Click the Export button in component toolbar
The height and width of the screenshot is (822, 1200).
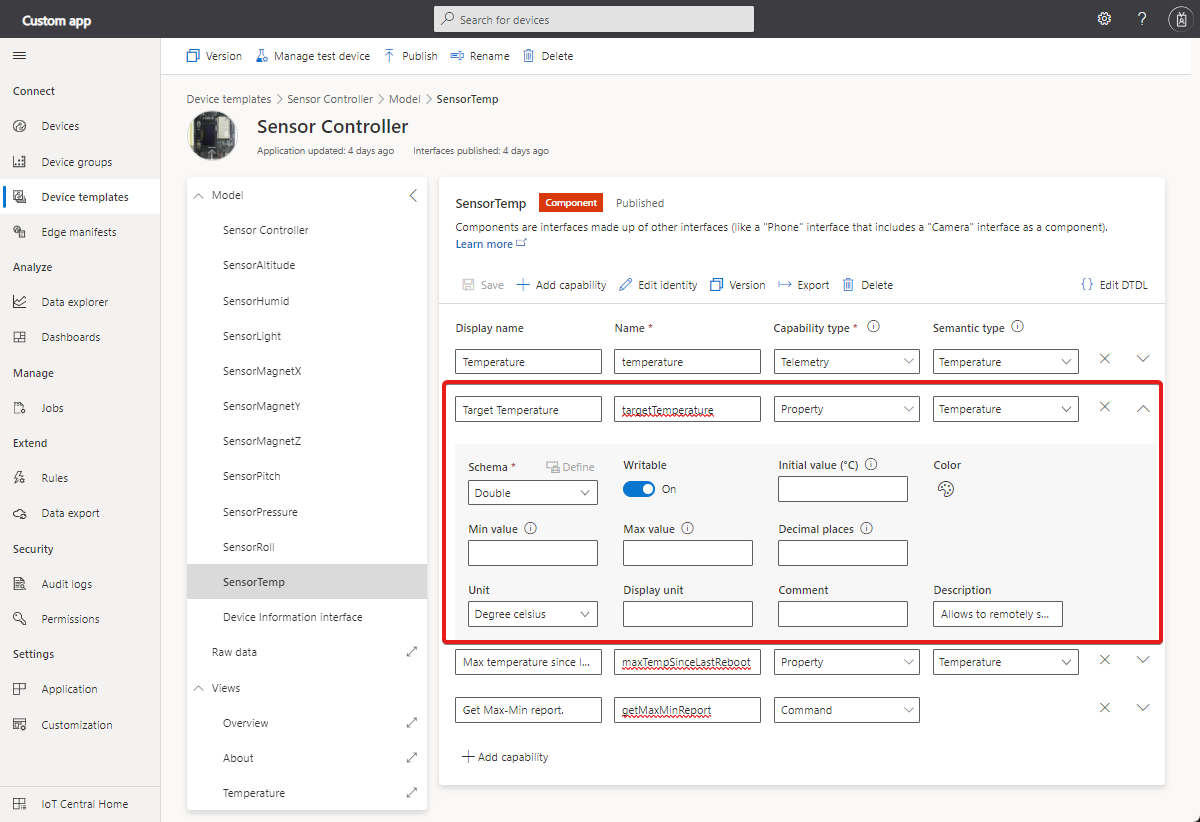point(803,285)
